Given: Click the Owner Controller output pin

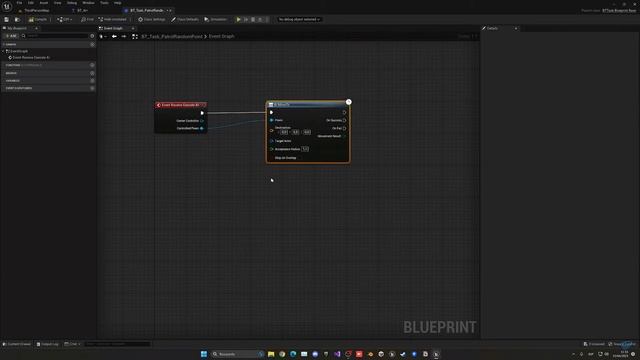Looking at the screenshot, I should tap(202, 121).
